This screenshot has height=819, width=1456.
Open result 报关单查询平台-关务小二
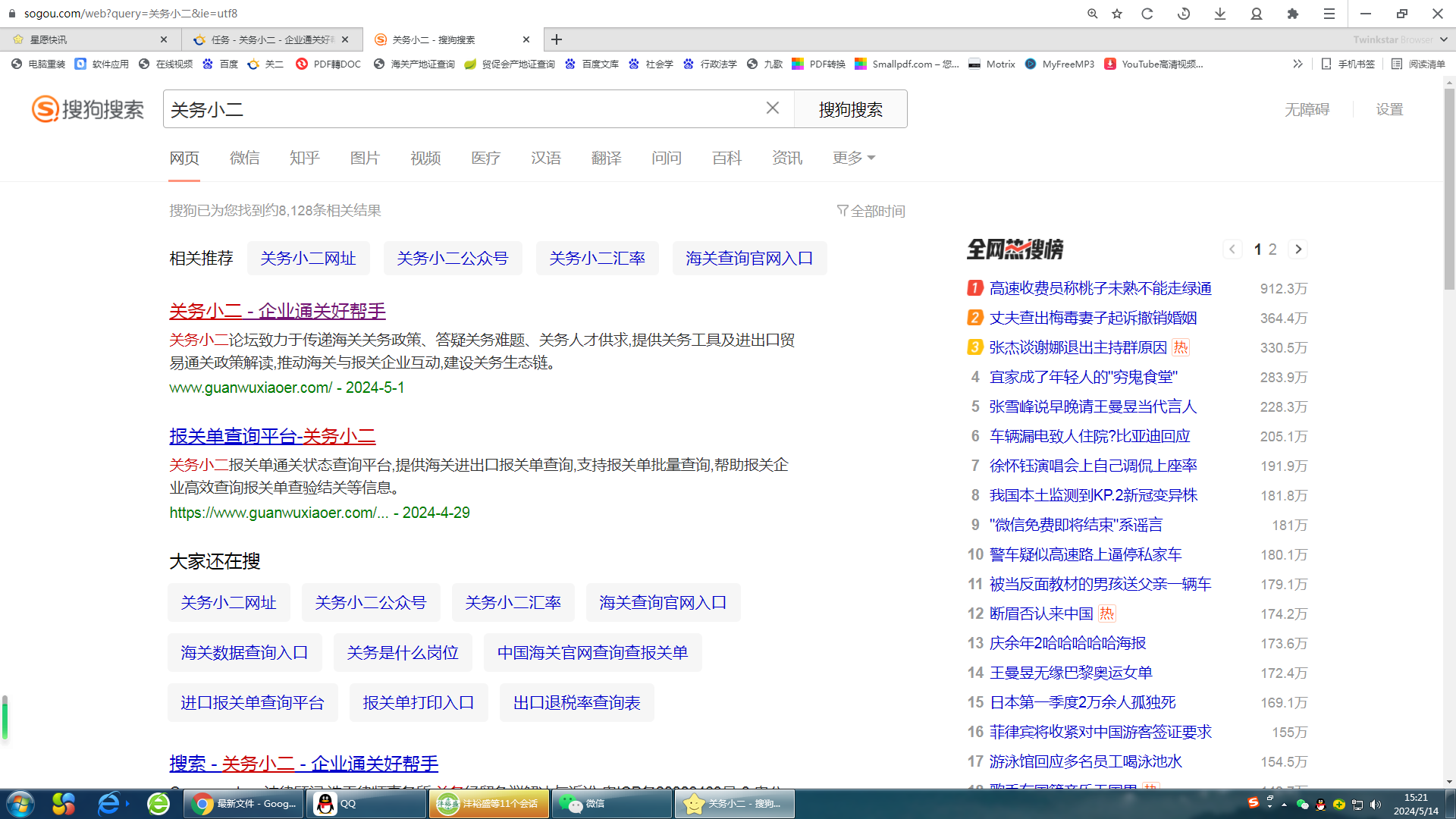pyautogui.click(x=272, y=436)
